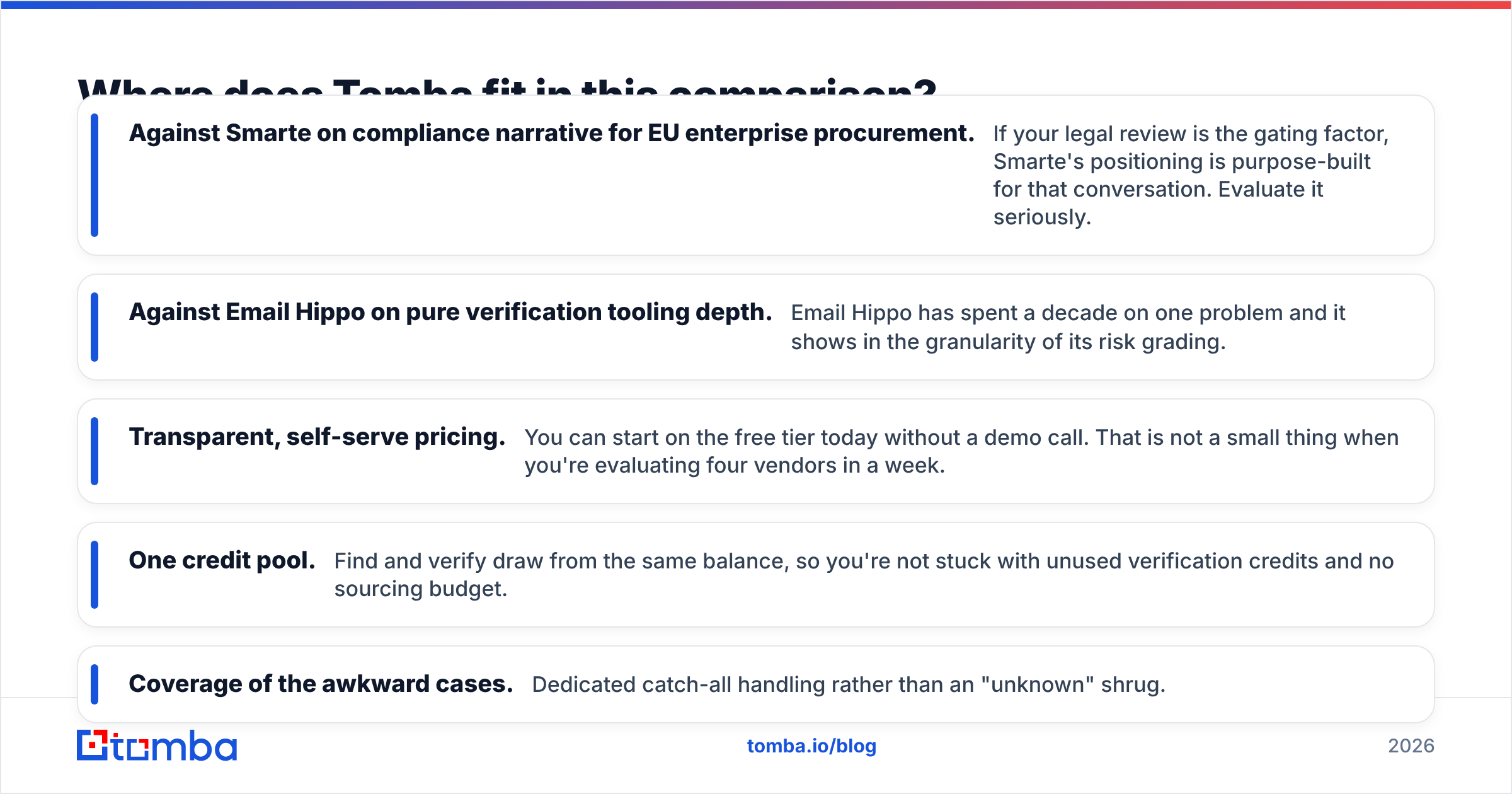Open the tomba.io/blog link
1512x794 pixels.
pyautogui.click(x=811, y=746)
